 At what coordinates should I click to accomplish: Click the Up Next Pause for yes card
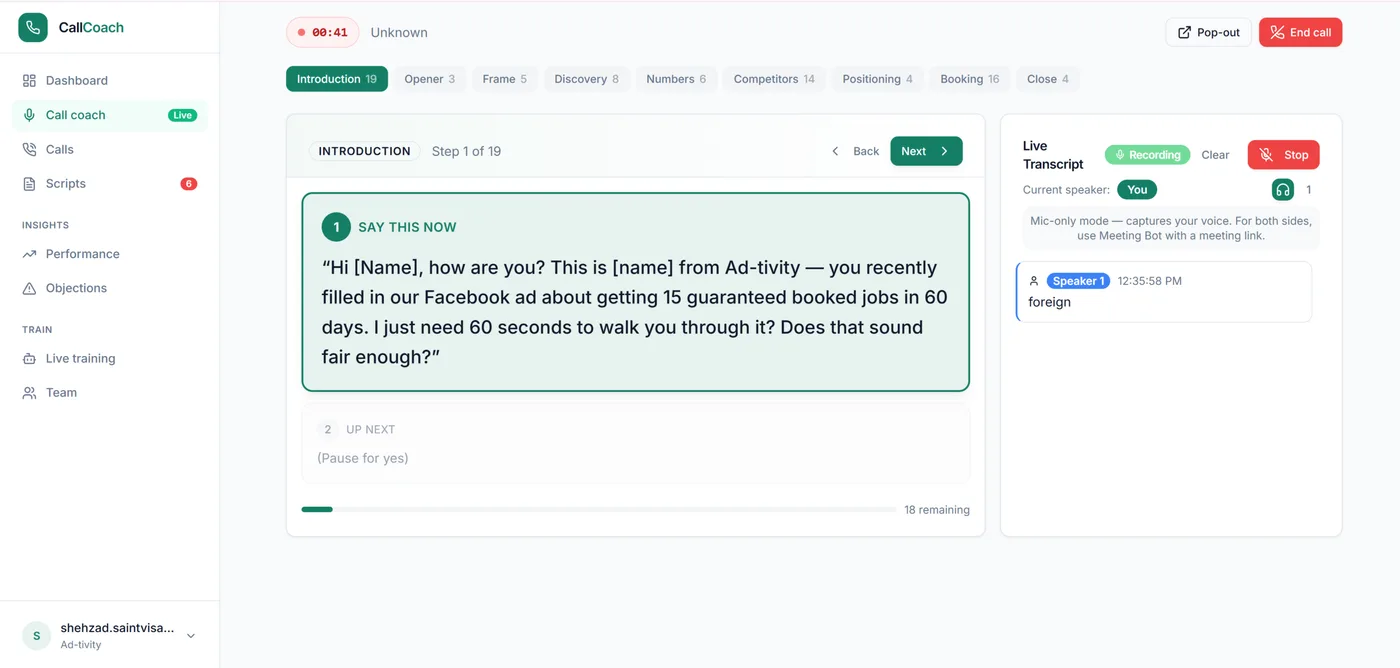click(636, 444)
